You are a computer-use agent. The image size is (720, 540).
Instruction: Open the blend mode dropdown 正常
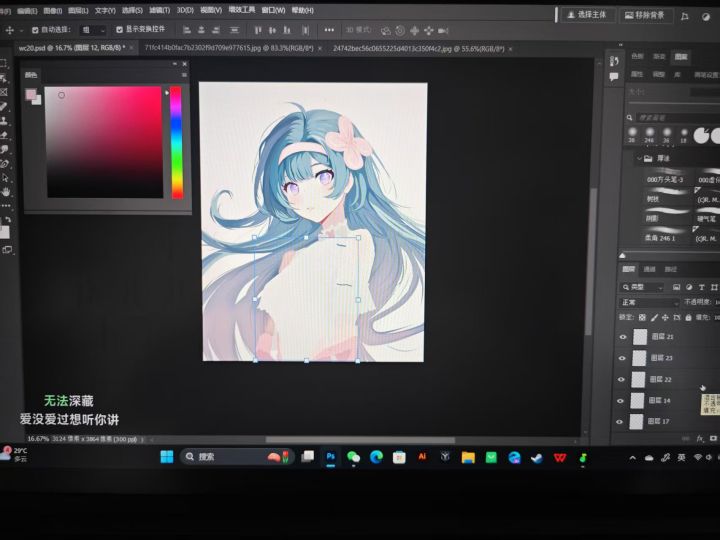[648, 302]
